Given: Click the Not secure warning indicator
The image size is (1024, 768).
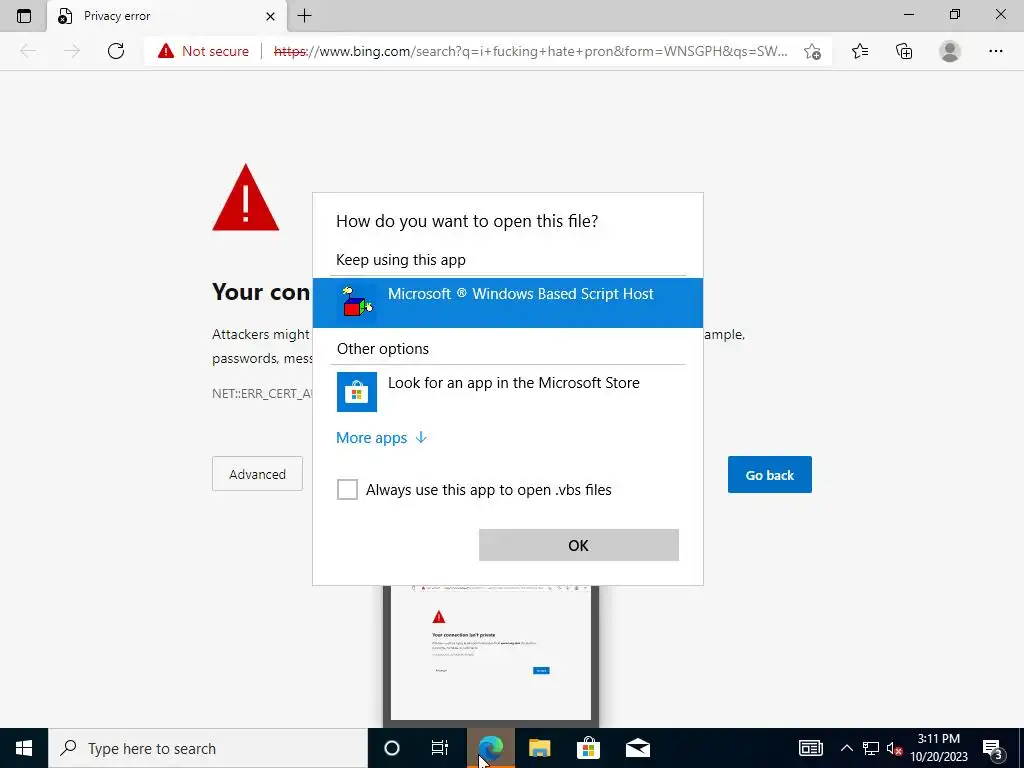Looking at the screenshot, I should tap(203, 51).
